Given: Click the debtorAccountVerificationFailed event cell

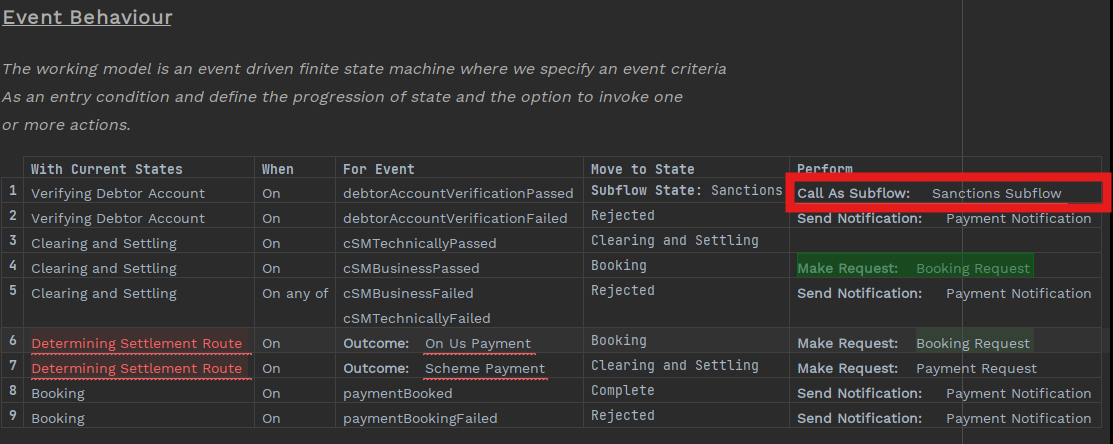Looking at the screenshot, I should click(455, 218).
